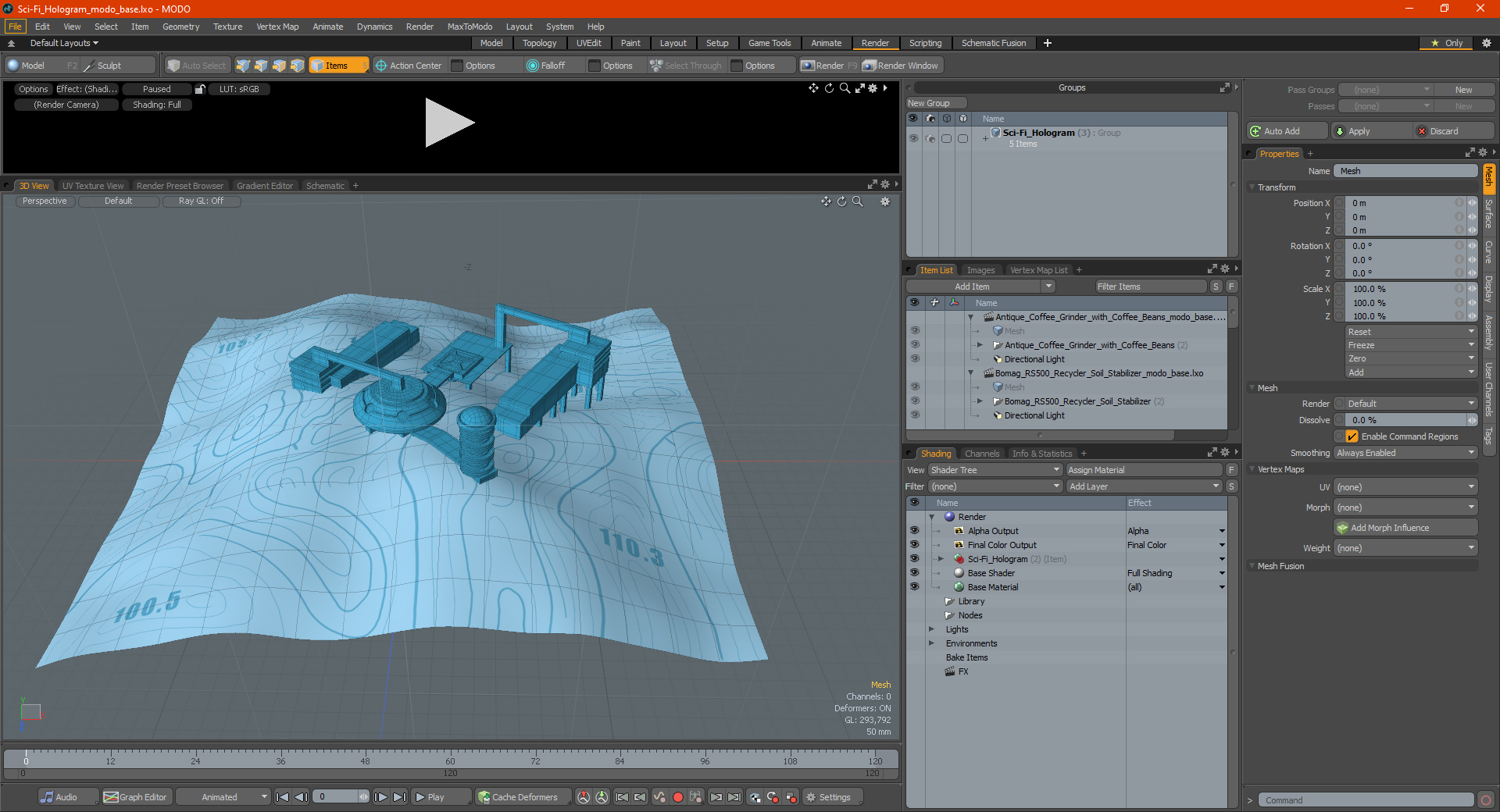The image size is (1500, 812).
Task: Click the render preview lock icon
Action: (200, 89)
